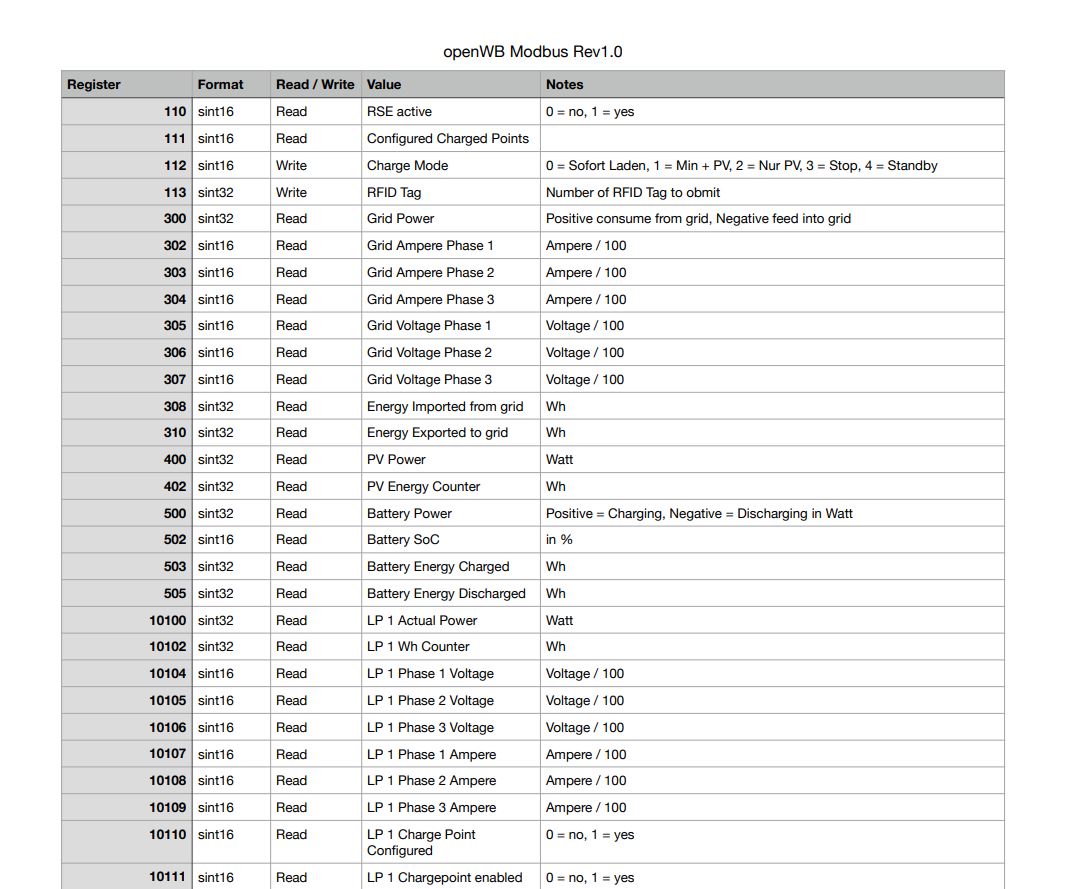Click the RFID Tag value cell

coord(451,192)
